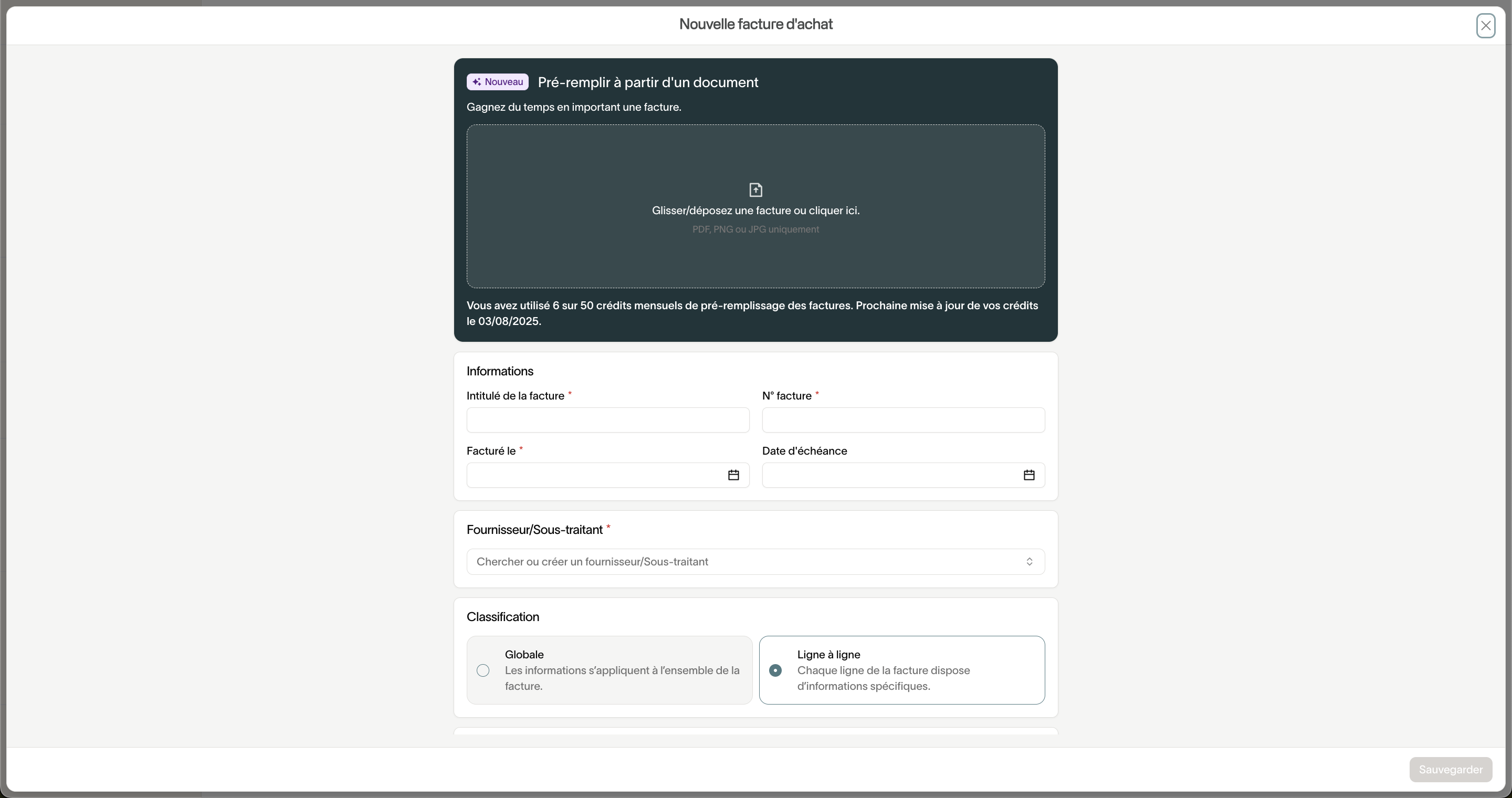Expand the Fournisseur/Sous-traitant dropdown arrows
Screen dimensions: 1512x798
coord(1029,562)
